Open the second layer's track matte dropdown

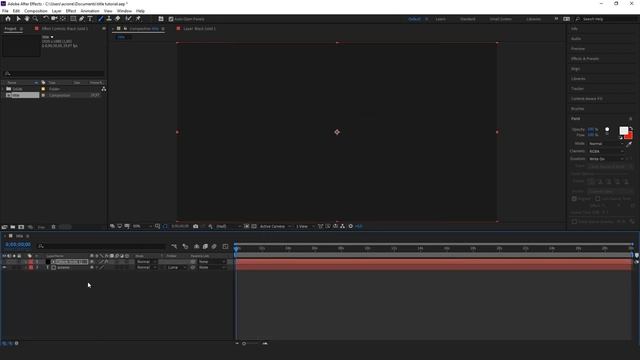[176, 267]
